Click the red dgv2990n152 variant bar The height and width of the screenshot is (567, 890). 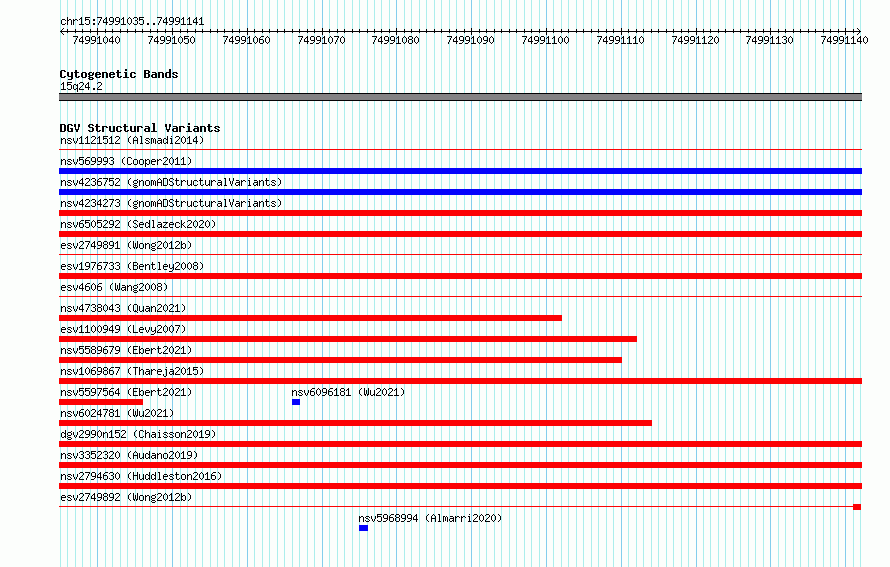click(460, 444)
